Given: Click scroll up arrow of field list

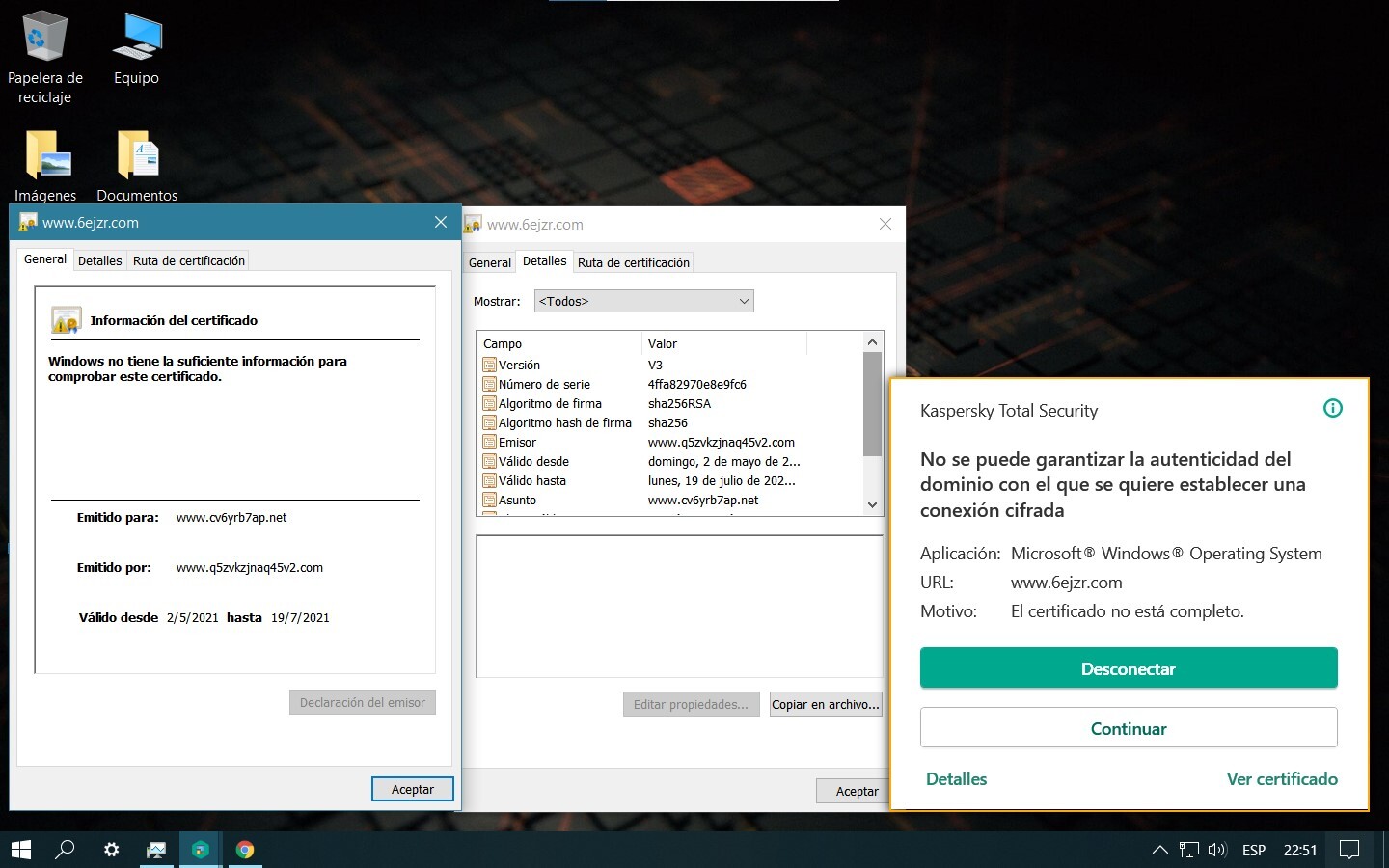Looking at the screenshot, I should coord(872,342).
